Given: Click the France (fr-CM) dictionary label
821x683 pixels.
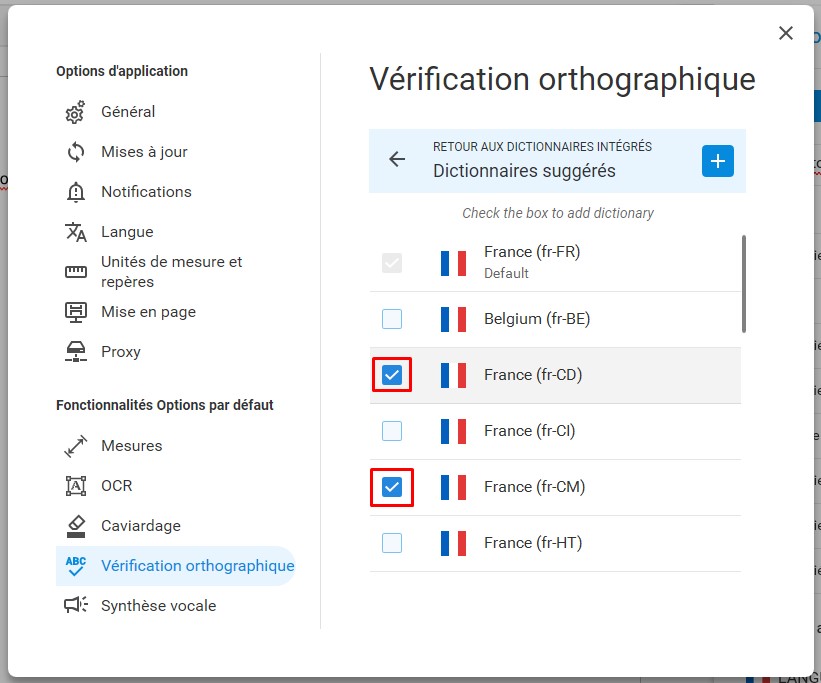Looking at the screenshot, I should tap(534, 487).
